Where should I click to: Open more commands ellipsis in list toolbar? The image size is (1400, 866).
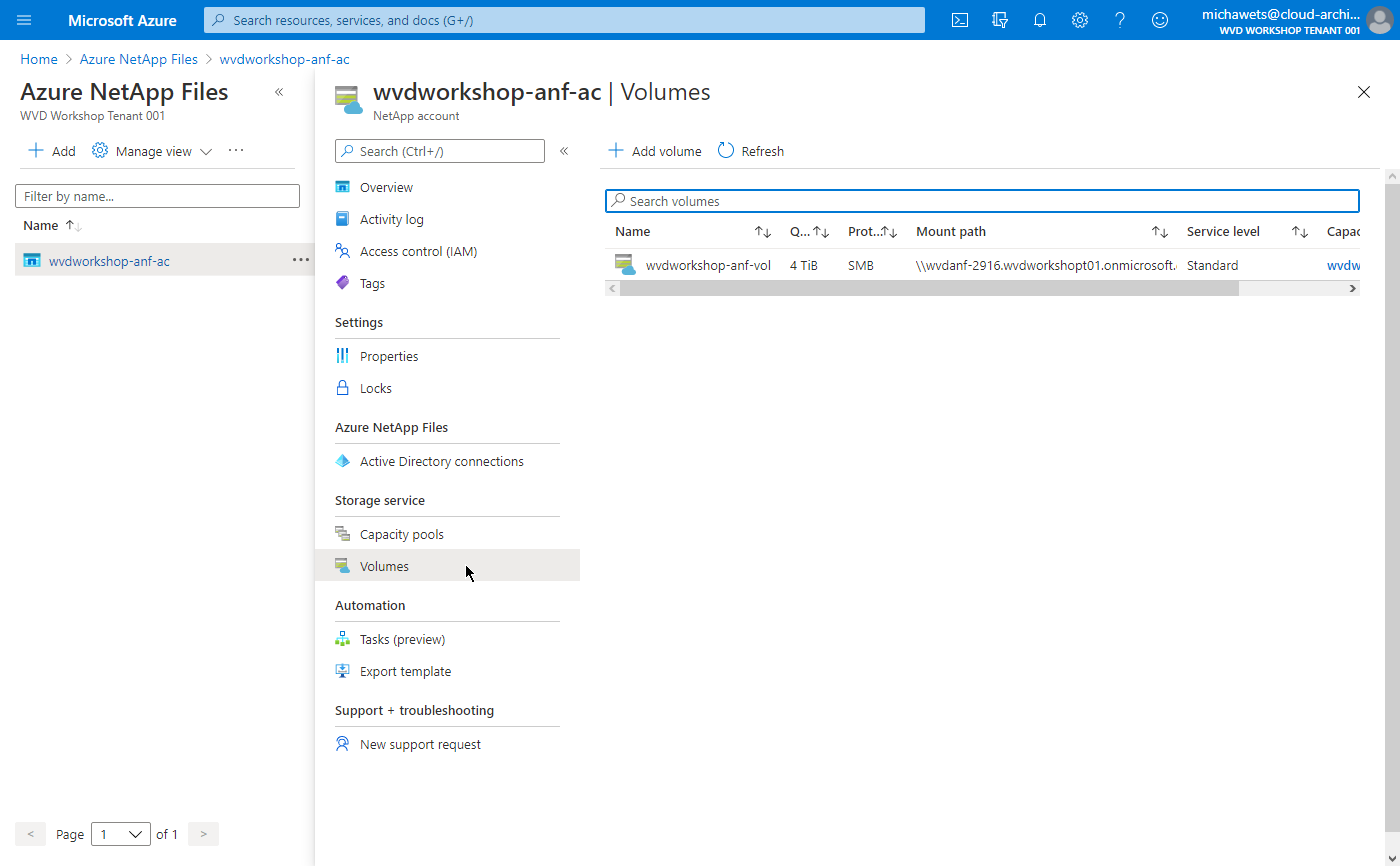click(x=236, y=151)
